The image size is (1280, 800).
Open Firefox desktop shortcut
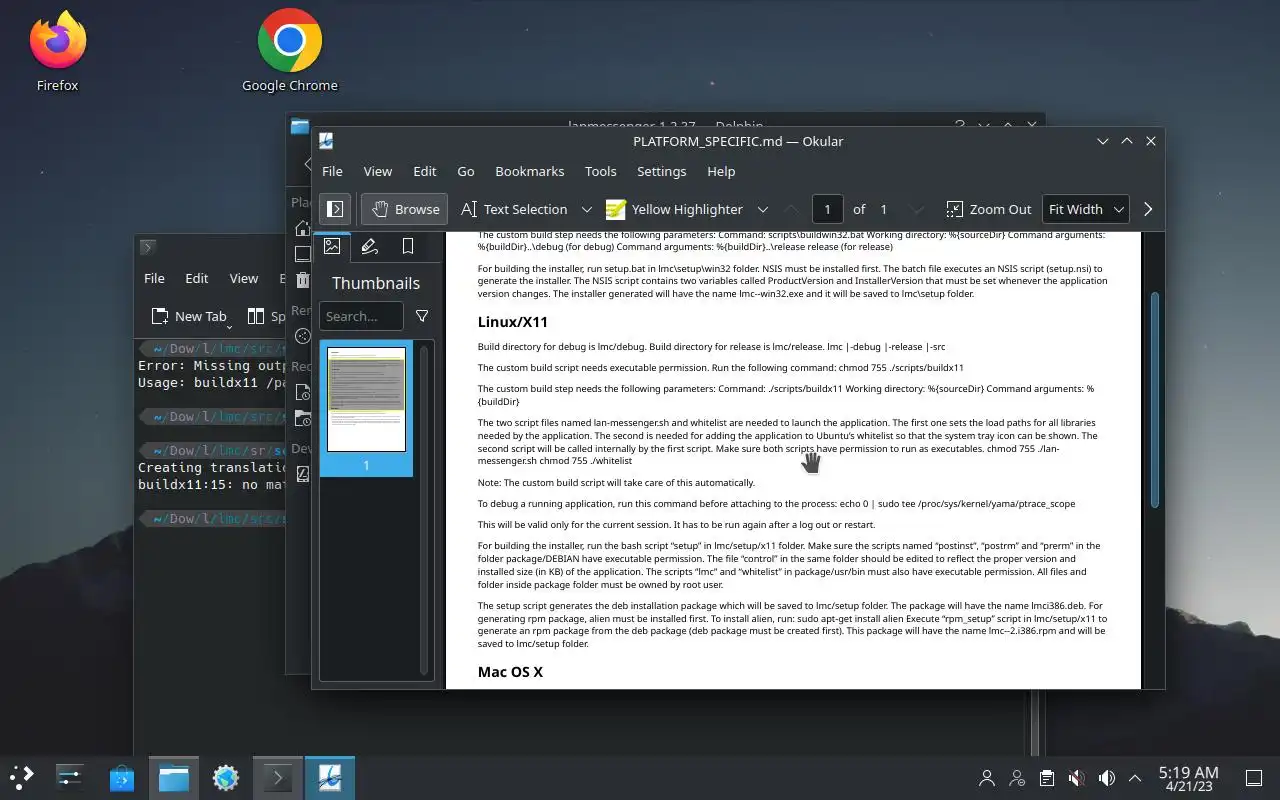[x=57, y=51]
